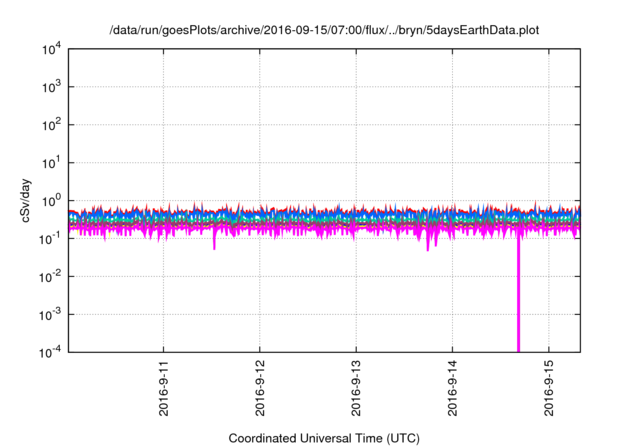Click the tall magenta dropout spike
Image resolution: width=640 pixels, height=448 pixels.
[x=519, y=294]
